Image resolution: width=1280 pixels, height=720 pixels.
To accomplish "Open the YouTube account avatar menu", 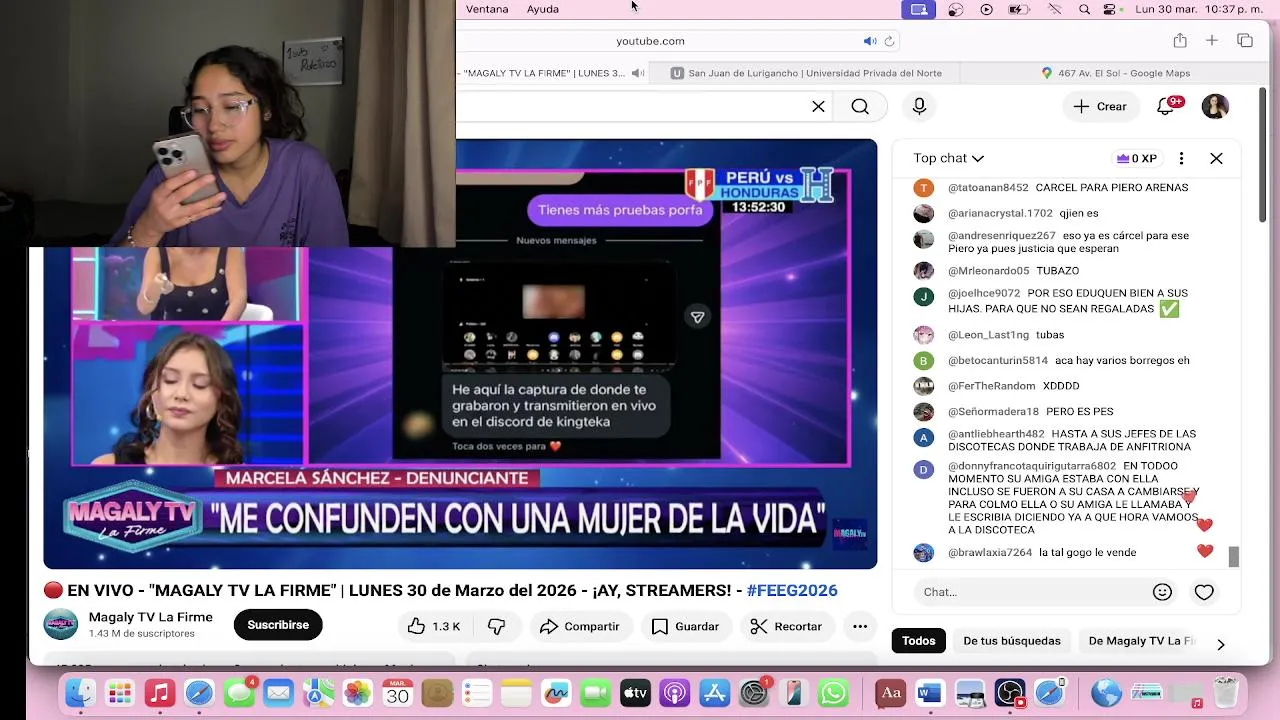I will pyautogui.click(x=1215, y=106).
